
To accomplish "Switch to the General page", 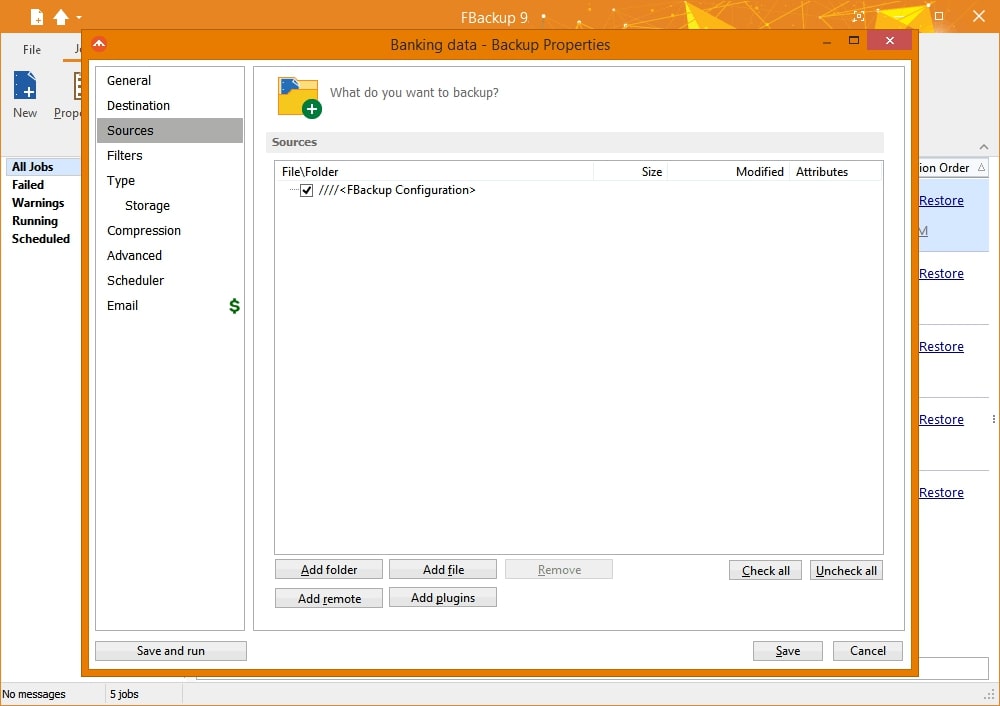I will tap(170, 80).
